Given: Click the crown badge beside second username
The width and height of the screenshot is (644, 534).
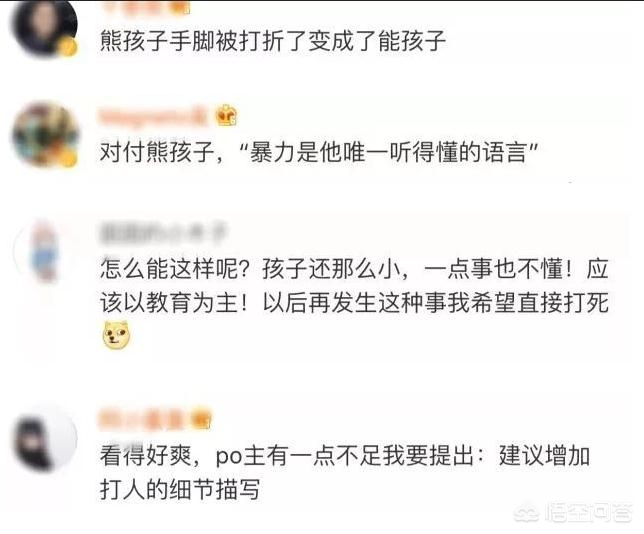Looking at the screenshot, I should tap(226, 115).
